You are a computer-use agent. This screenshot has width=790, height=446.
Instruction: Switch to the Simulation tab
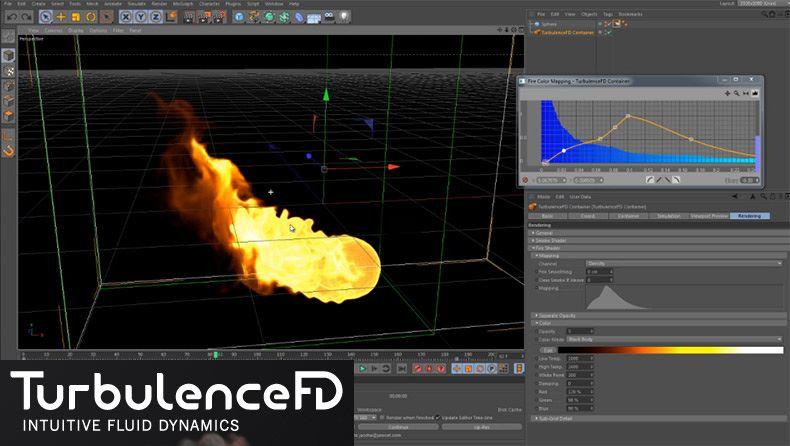(x=669, y=216)
